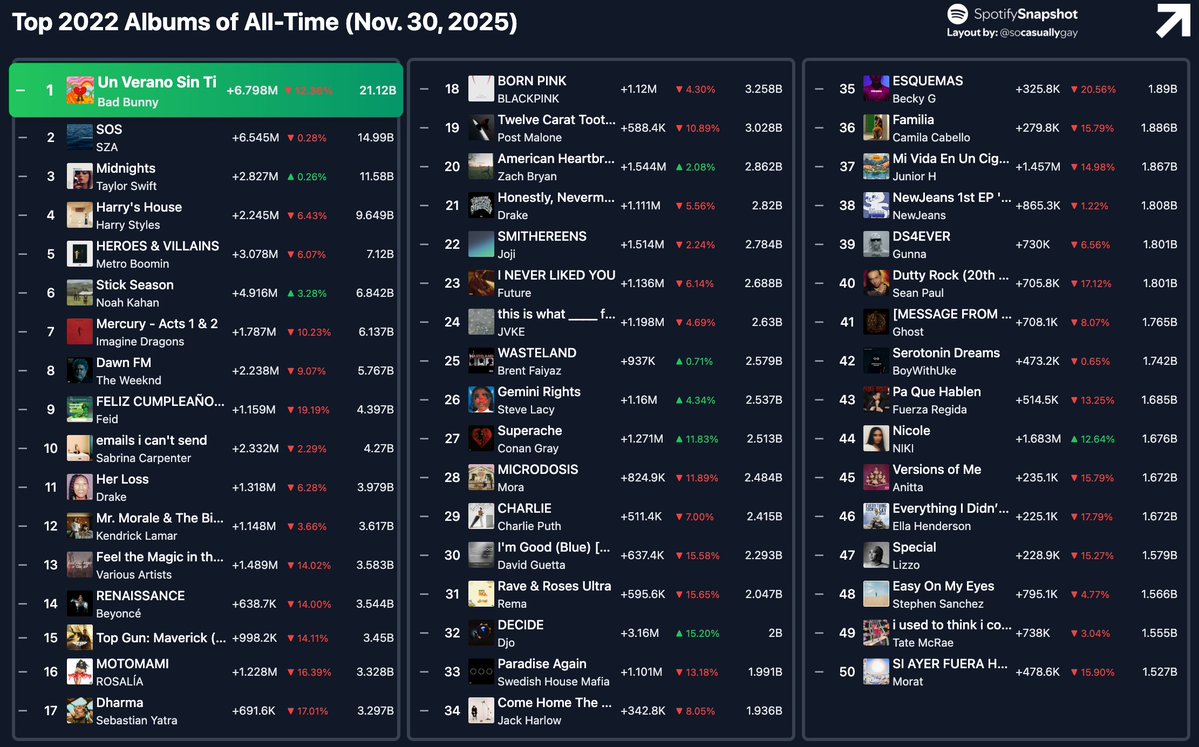Click the Un Verano Sin Ti title

157,82
